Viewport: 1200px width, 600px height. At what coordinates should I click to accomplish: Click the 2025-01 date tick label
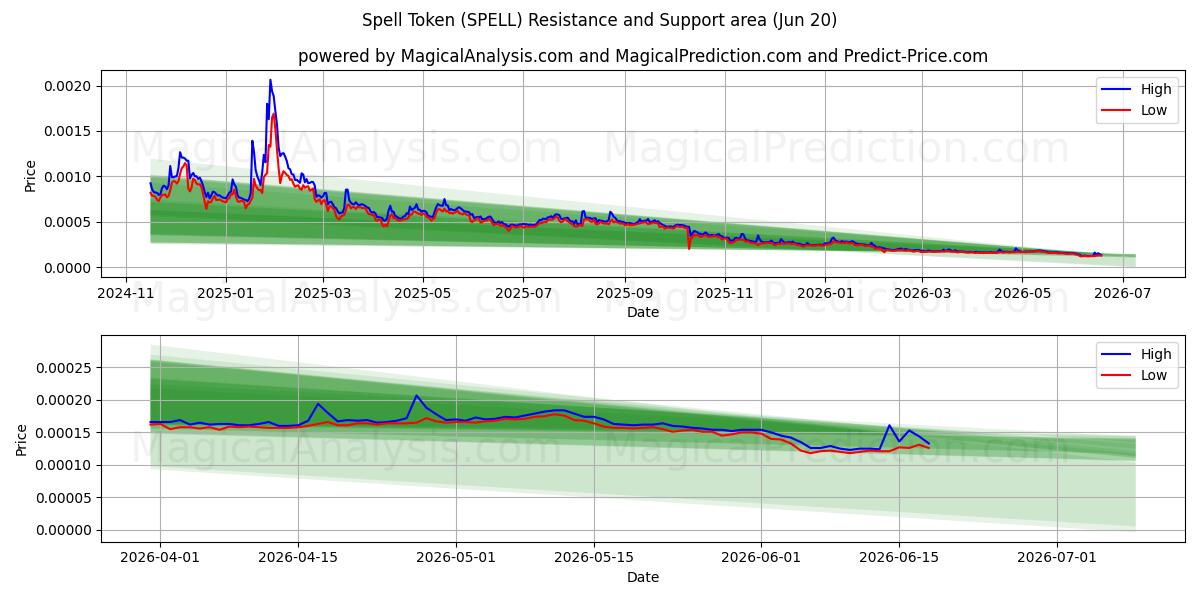[225, 293]
